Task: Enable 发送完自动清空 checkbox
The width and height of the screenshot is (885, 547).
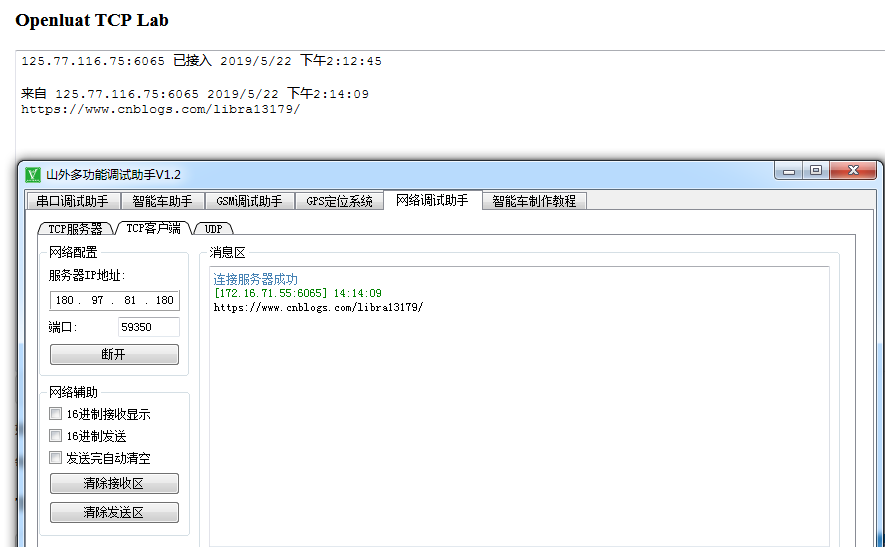Action: click(55, 458)
